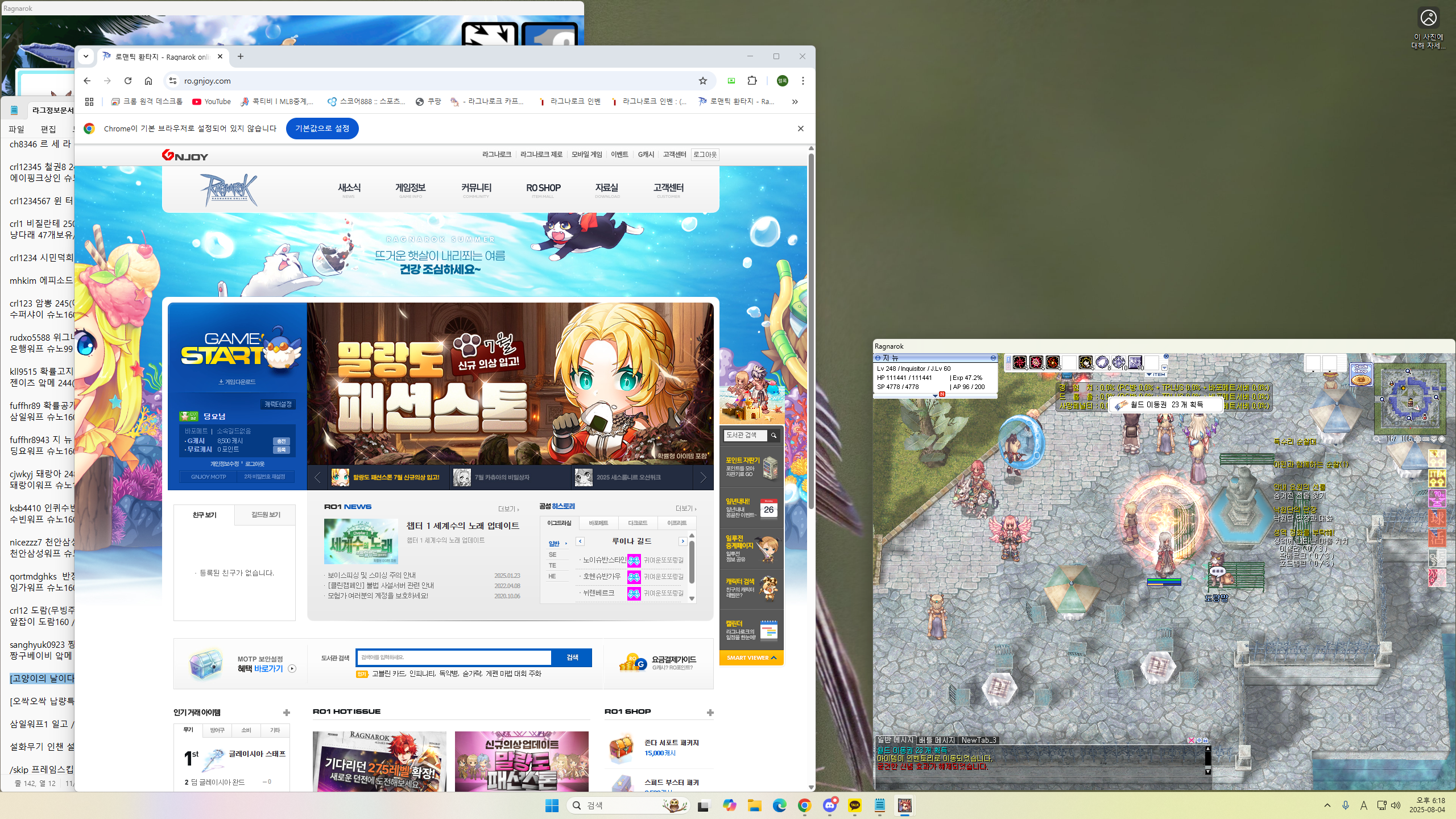
Task: Navigate back in Chrome
Action: point(87,81)
